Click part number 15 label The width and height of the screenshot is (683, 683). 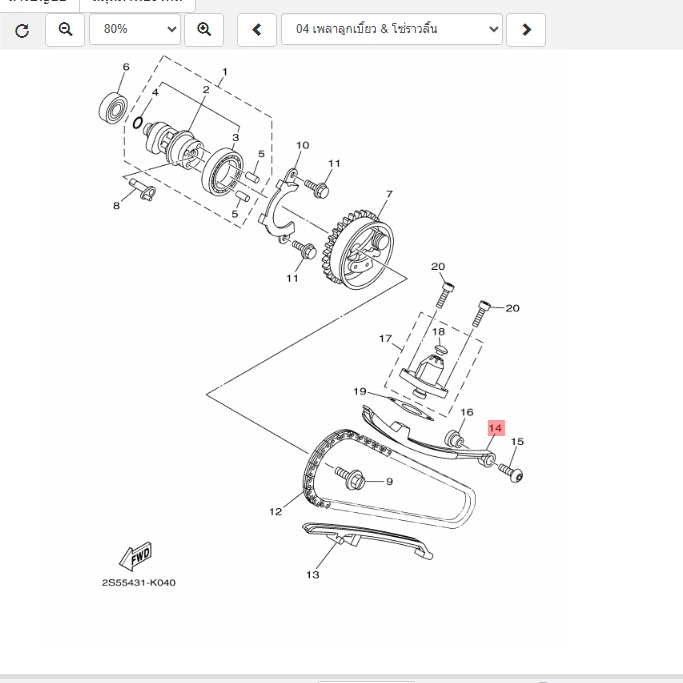coord(517,442)
